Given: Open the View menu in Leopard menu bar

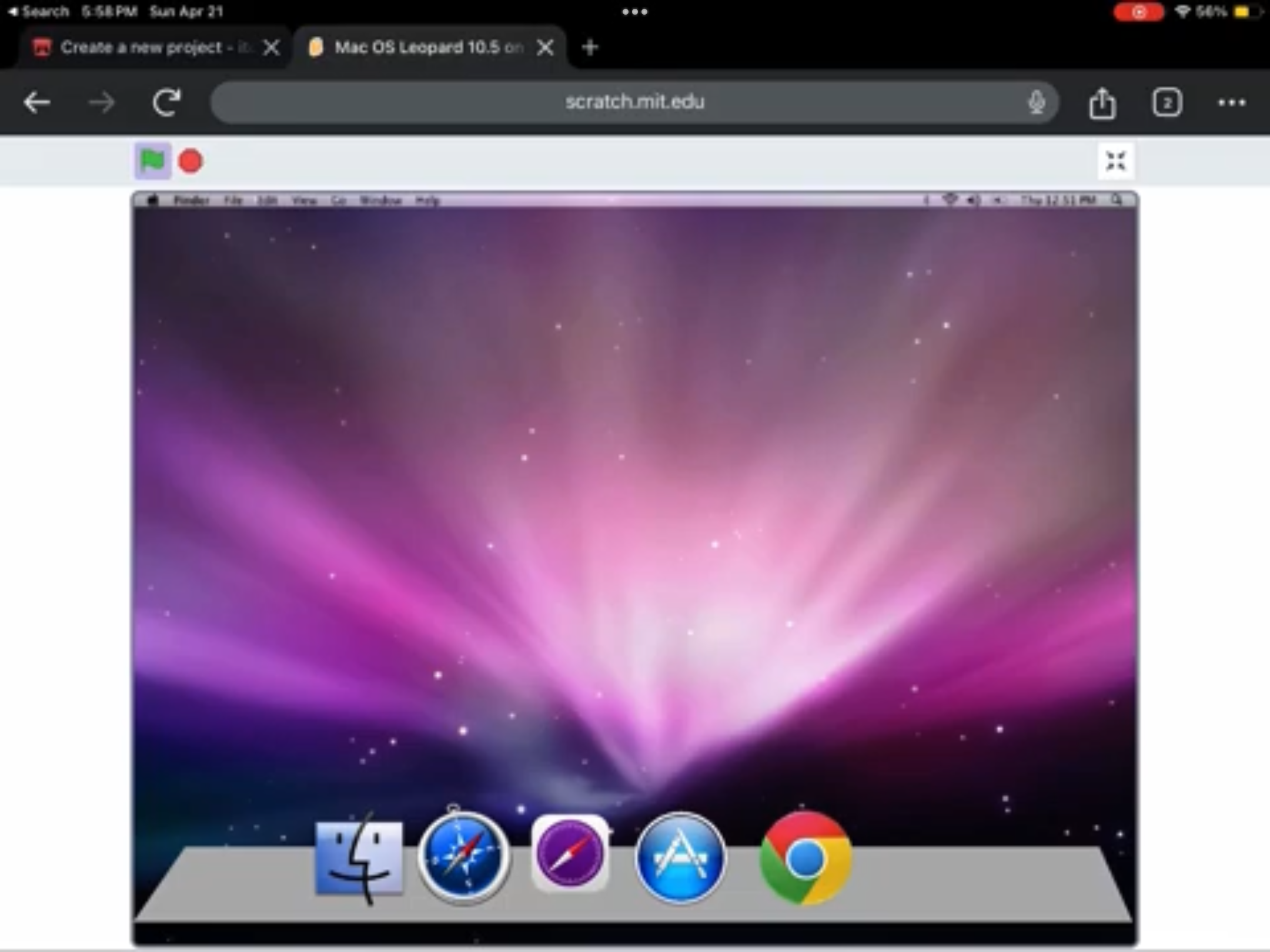Looking at the screenshot, I should [x=304, y=200].
